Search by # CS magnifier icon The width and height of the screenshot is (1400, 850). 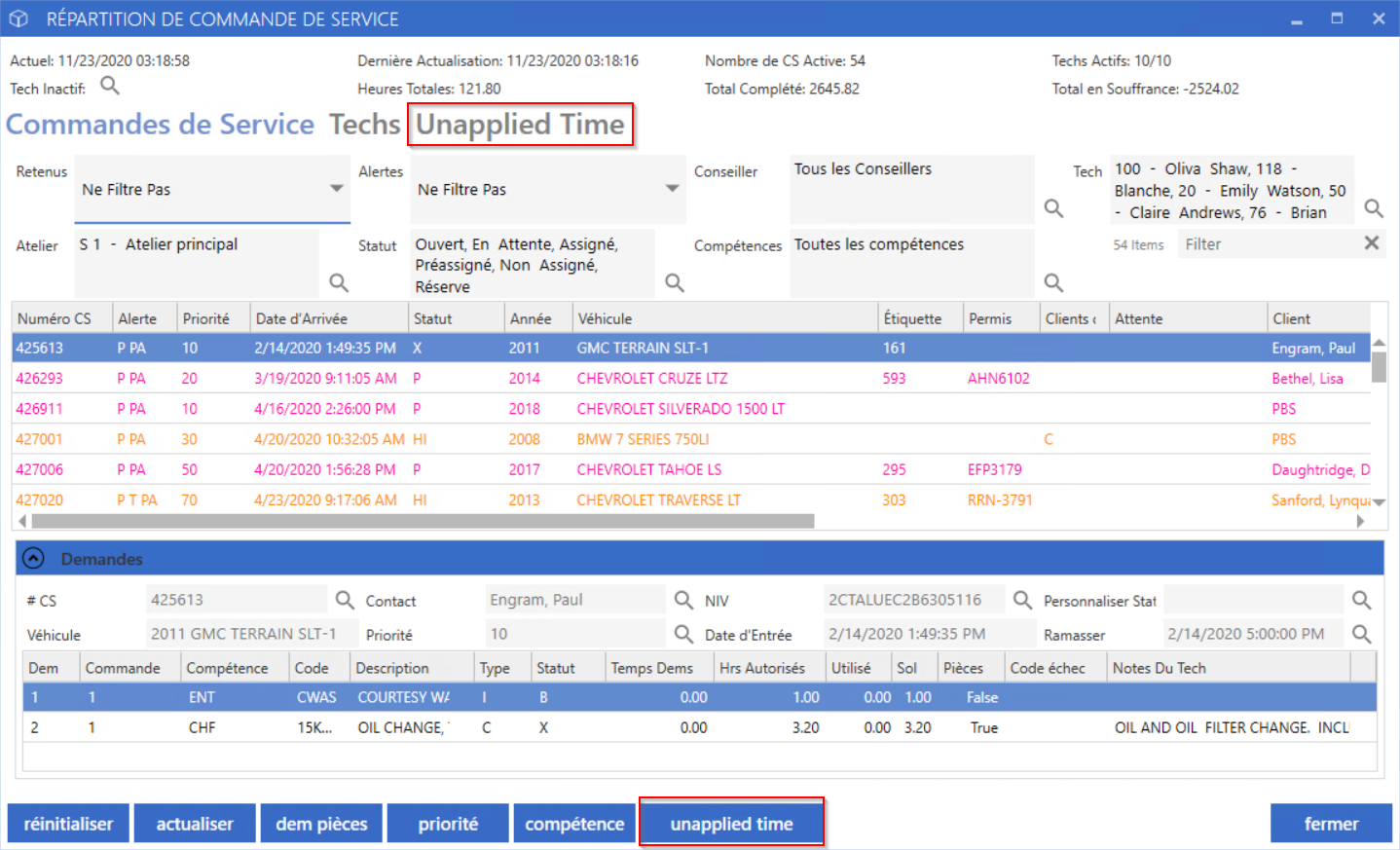(345, 600)
